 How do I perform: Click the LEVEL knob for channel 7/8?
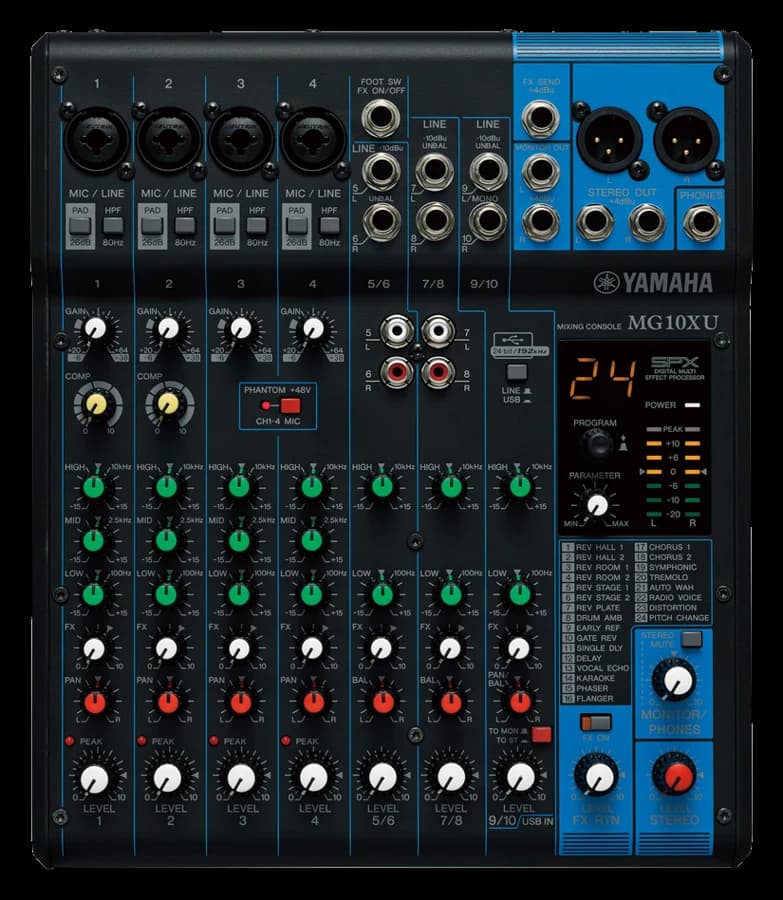(x=452, y=777)
